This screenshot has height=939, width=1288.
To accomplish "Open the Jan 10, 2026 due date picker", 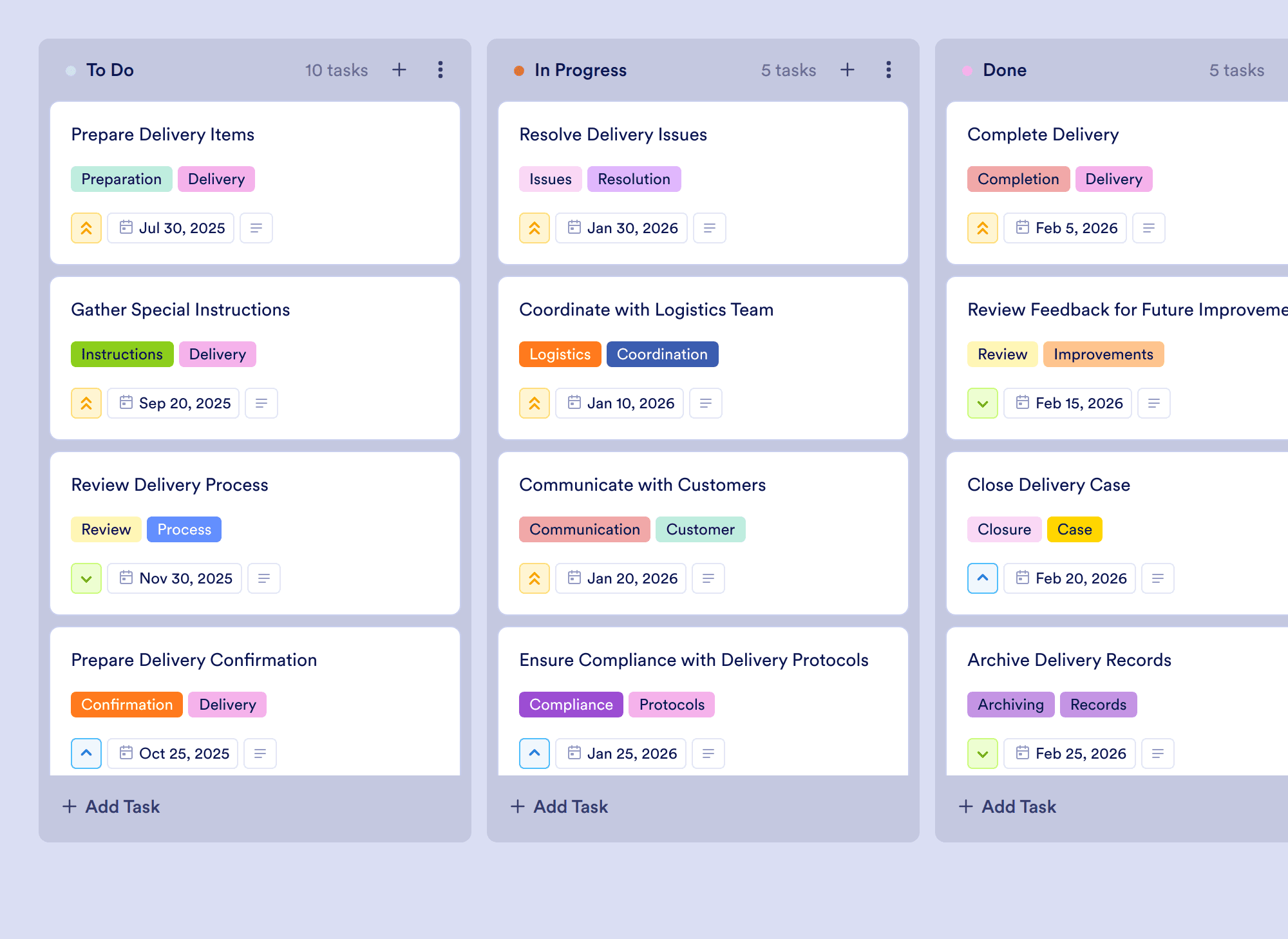I will [620, 403].
